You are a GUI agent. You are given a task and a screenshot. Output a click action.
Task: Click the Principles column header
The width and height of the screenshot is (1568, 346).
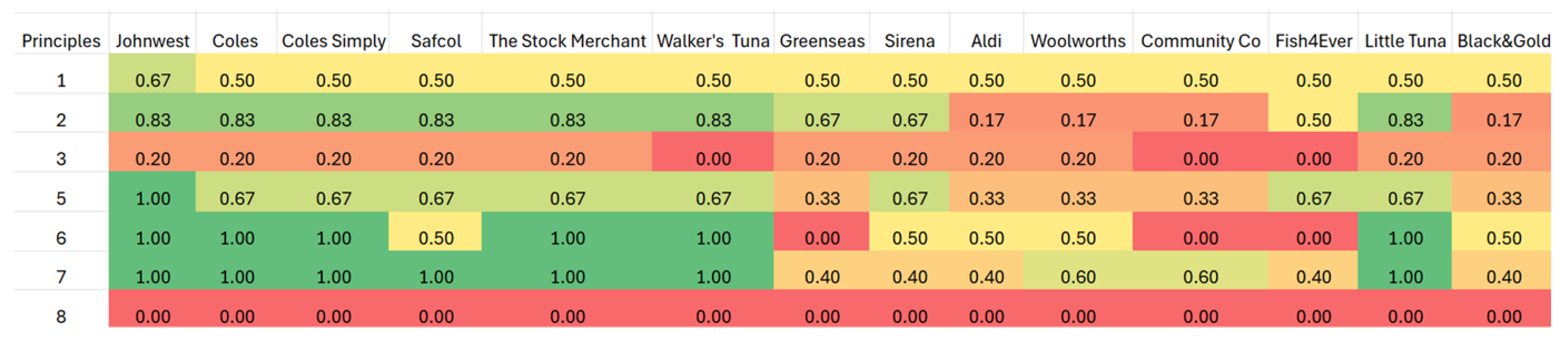[61, 41]
